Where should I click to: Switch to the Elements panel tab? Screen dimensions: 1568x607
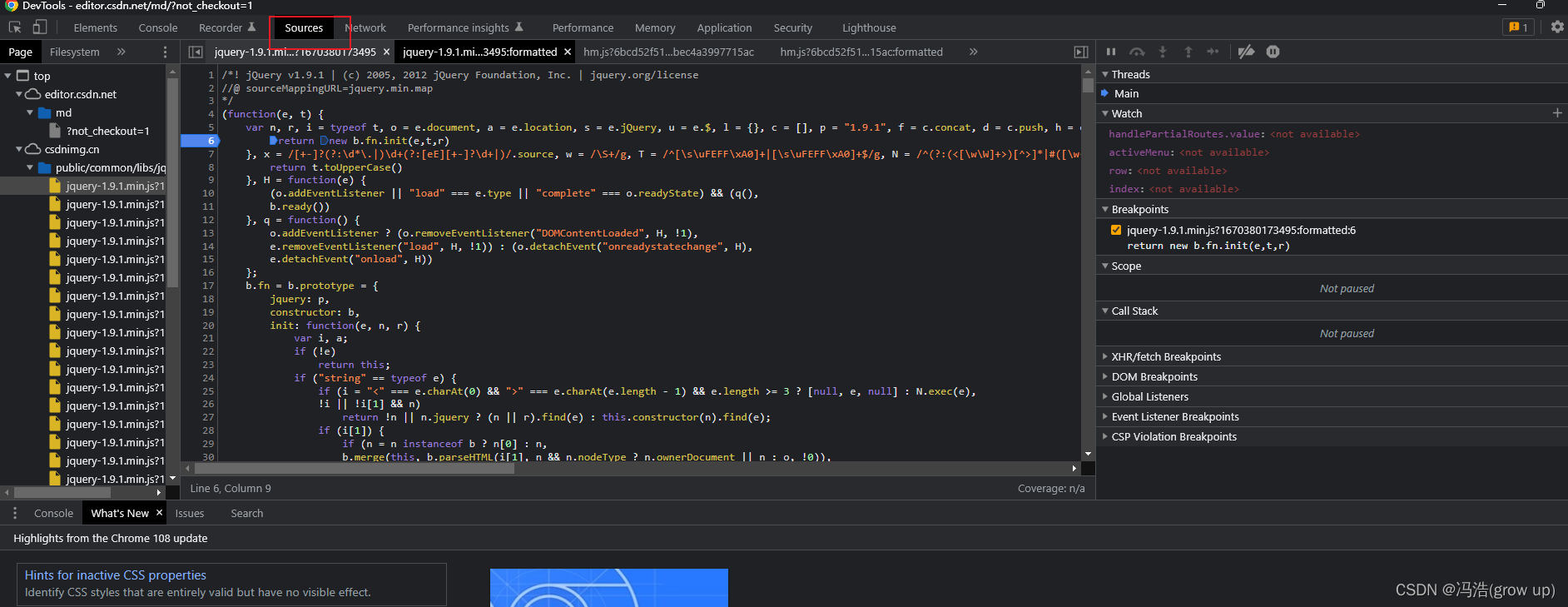pos(96,27)
